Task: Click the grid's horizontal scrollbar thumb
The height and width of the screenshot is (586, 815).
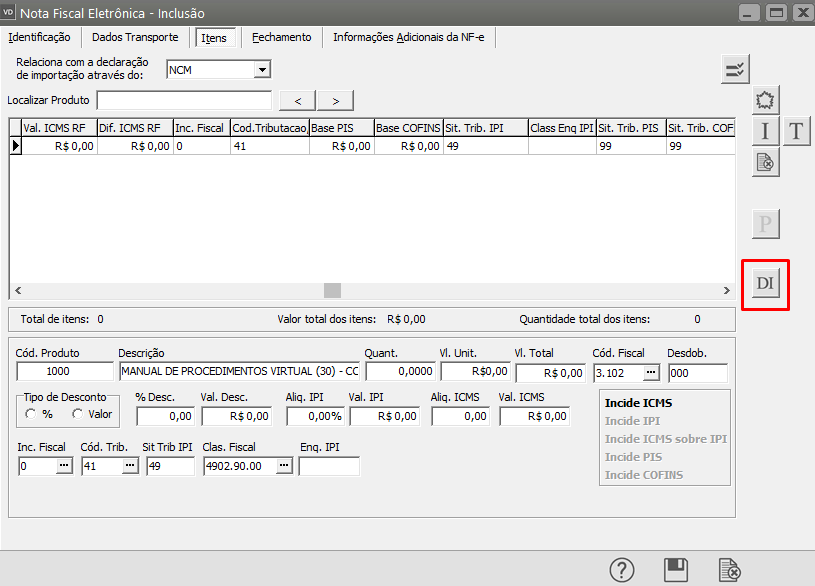Action: [x=332, y=290]
